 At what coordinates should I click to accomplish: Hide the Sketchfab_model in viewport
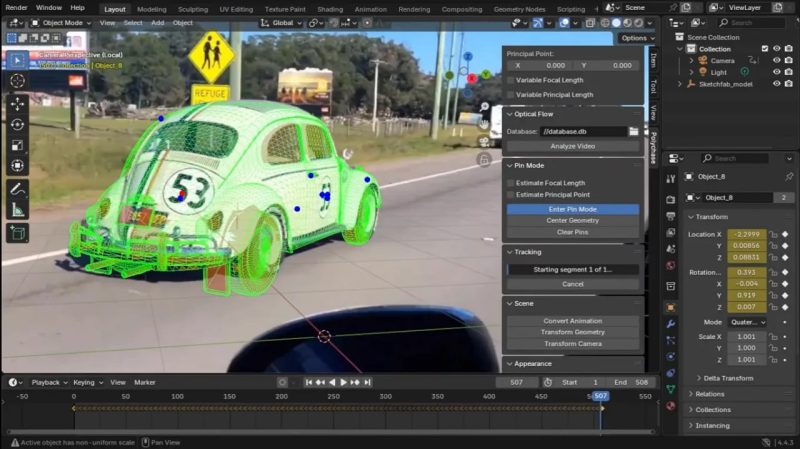coord(776,84)
